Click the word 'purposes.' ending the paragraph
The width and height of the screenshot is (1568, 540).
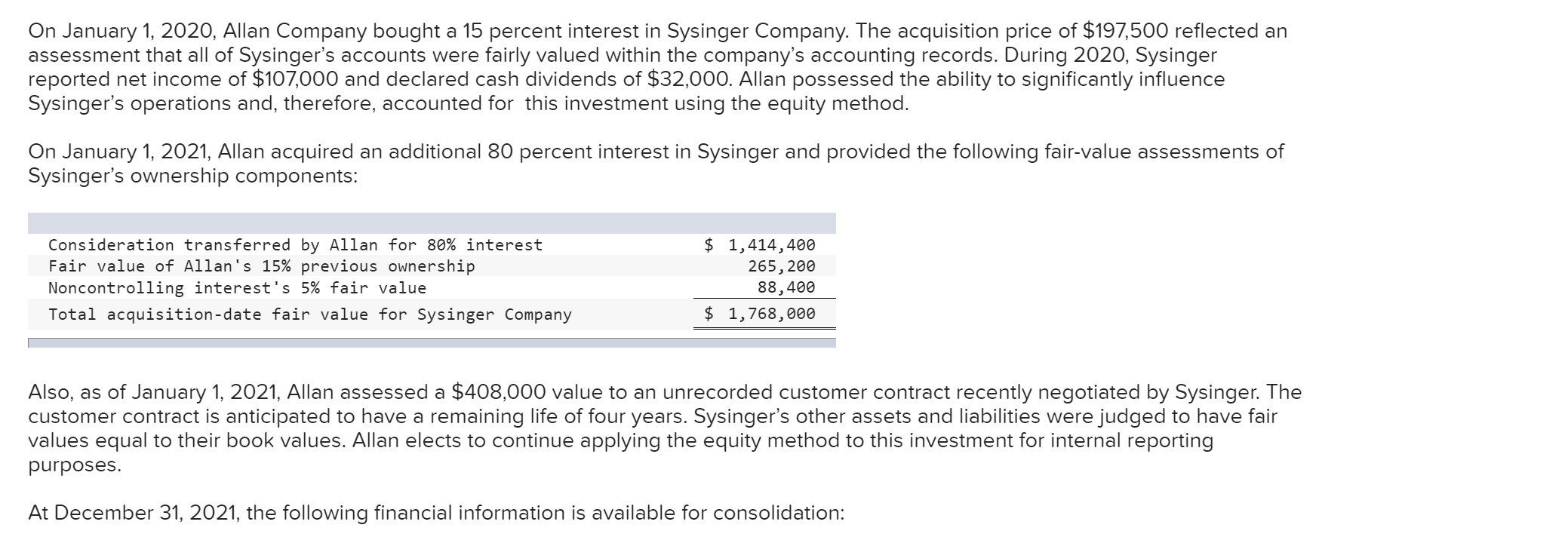tap(74, 465)
